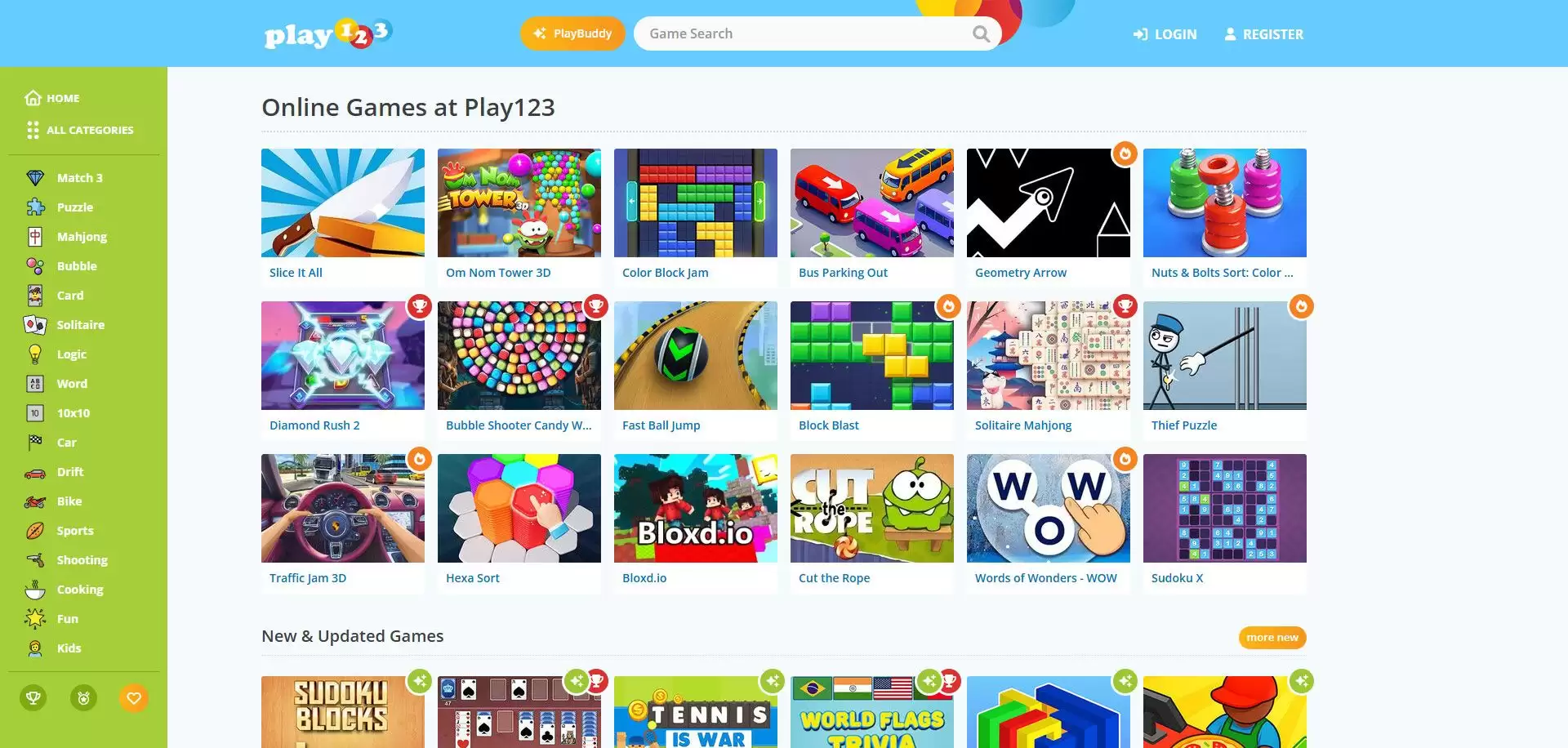The image size is (1568, 748).
Task: Click the medal icon in the sidebar footer
Action: click(83, 698)
